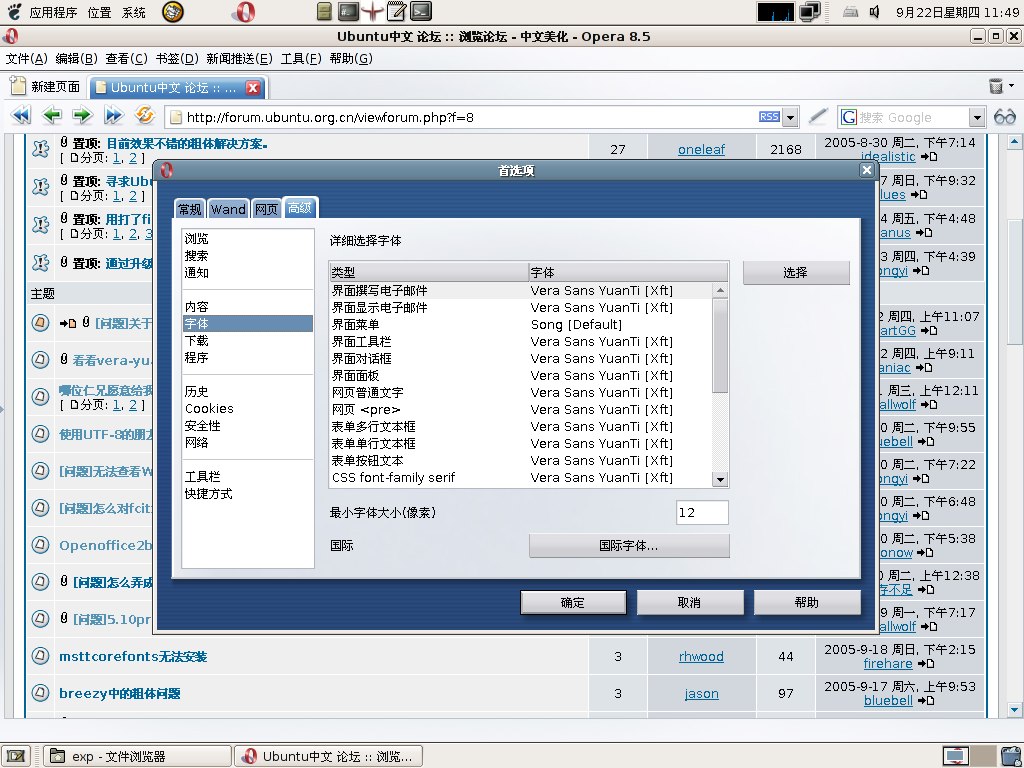Click the address bar URL field
The image size is (1024, 768).
462,118
